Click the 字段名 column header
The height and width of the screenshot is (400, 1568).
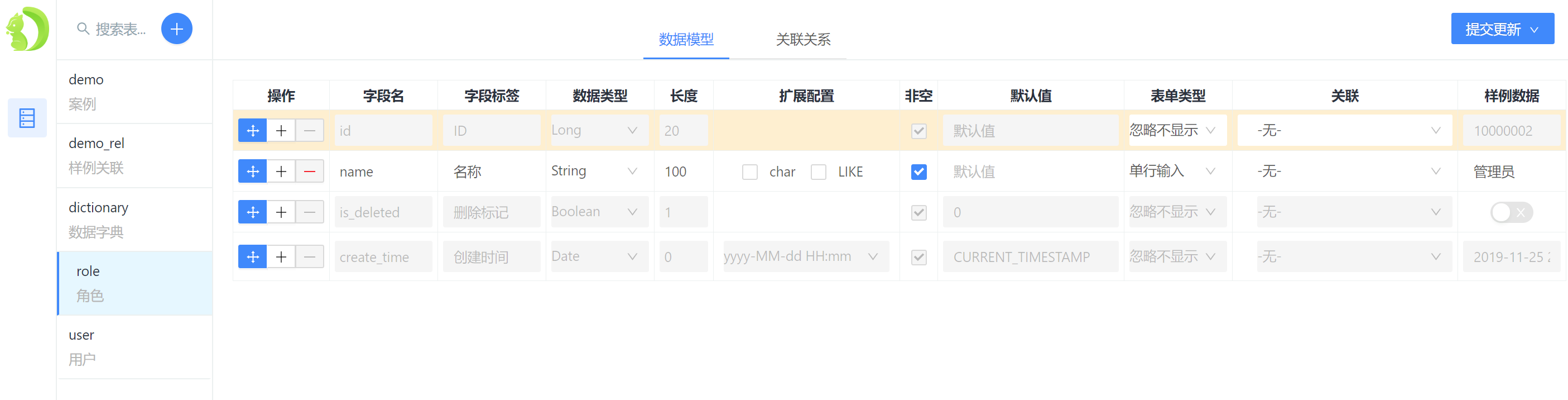coord(383,96)
